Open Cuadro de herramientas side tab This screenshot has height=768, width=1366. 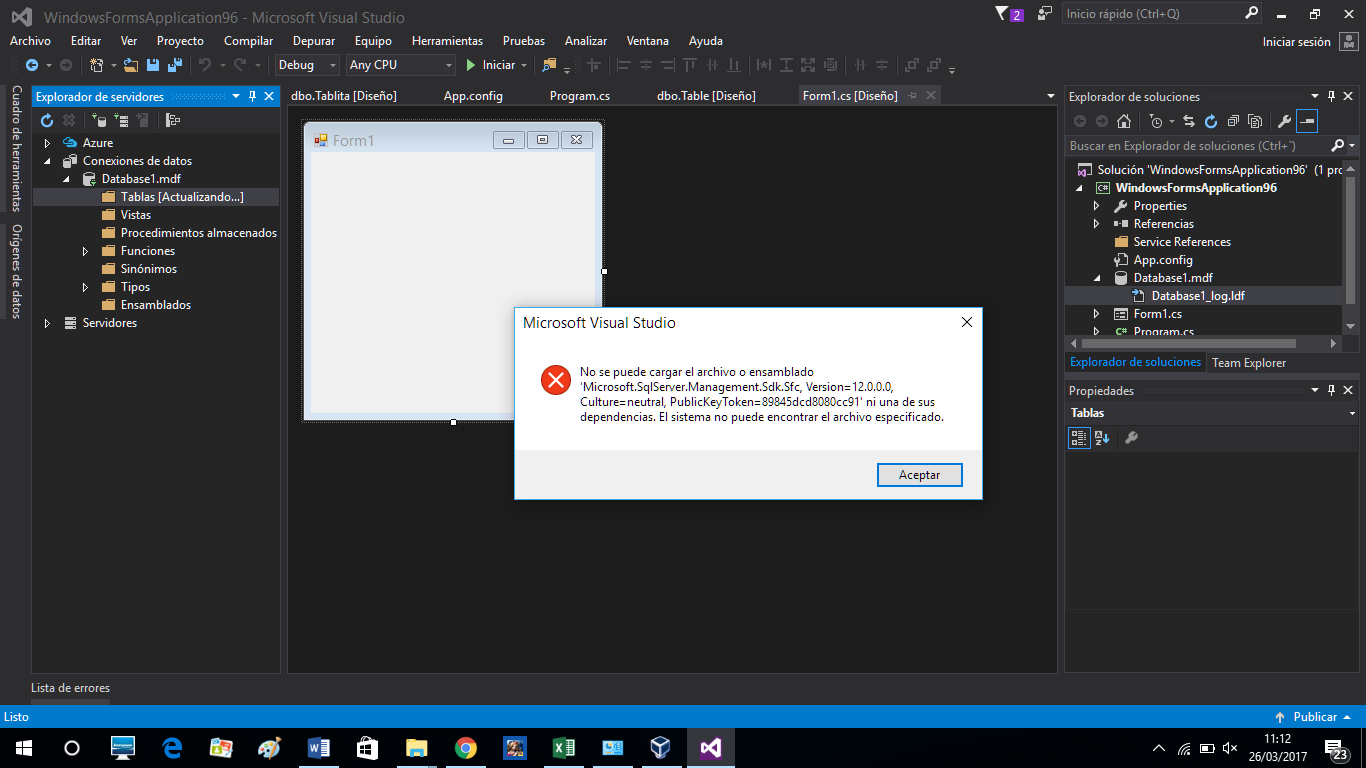point(16,148)
